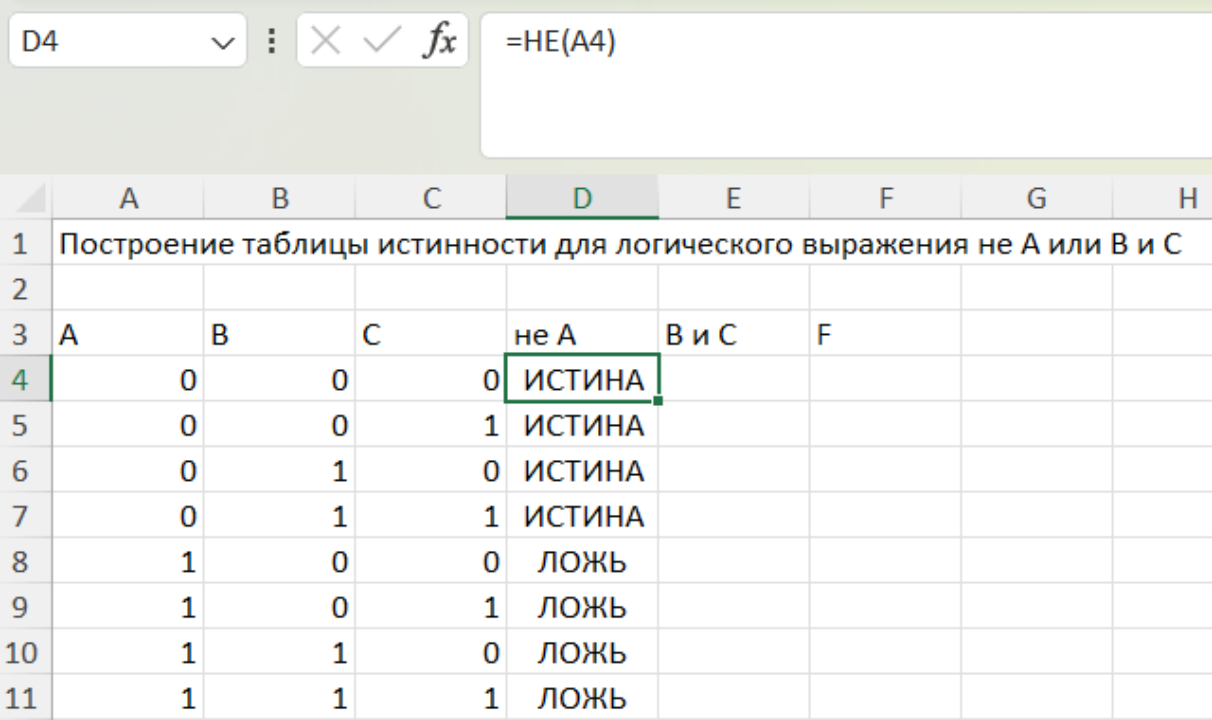Select column F header
Viewport: 1212px width, 720px height.
pyautogui.click(x=885, y=199)
